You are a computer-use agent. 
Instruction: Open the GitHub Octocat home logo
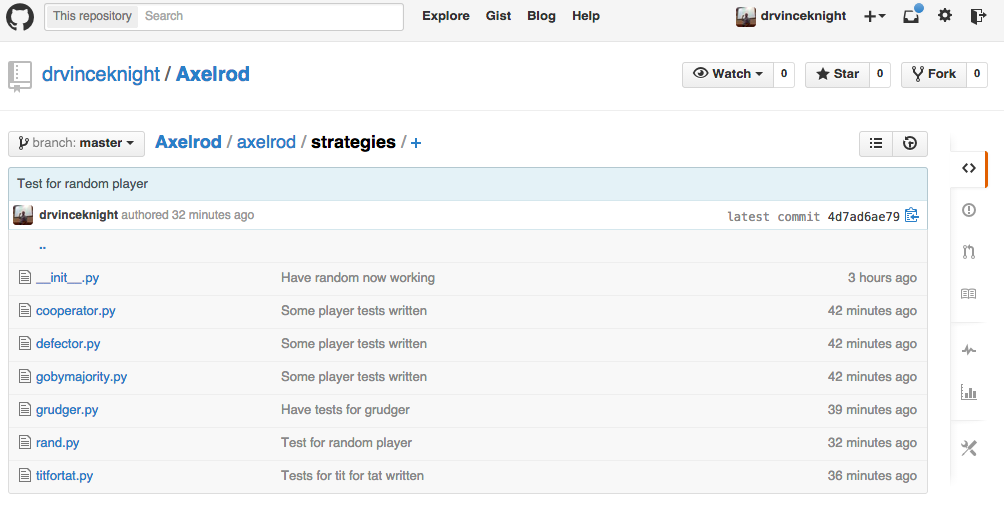(x=20, y=16)
